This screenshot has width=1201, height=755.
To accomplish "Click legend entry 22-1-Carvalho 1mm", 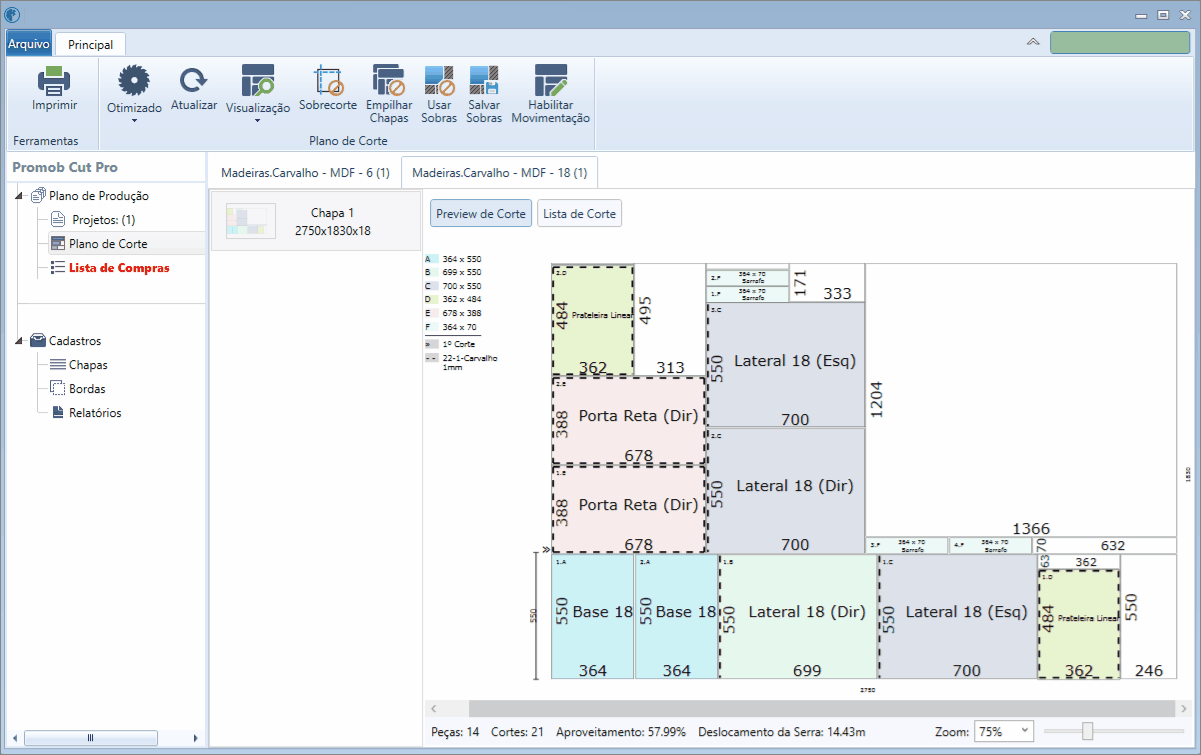I will (x=462, y=362).
